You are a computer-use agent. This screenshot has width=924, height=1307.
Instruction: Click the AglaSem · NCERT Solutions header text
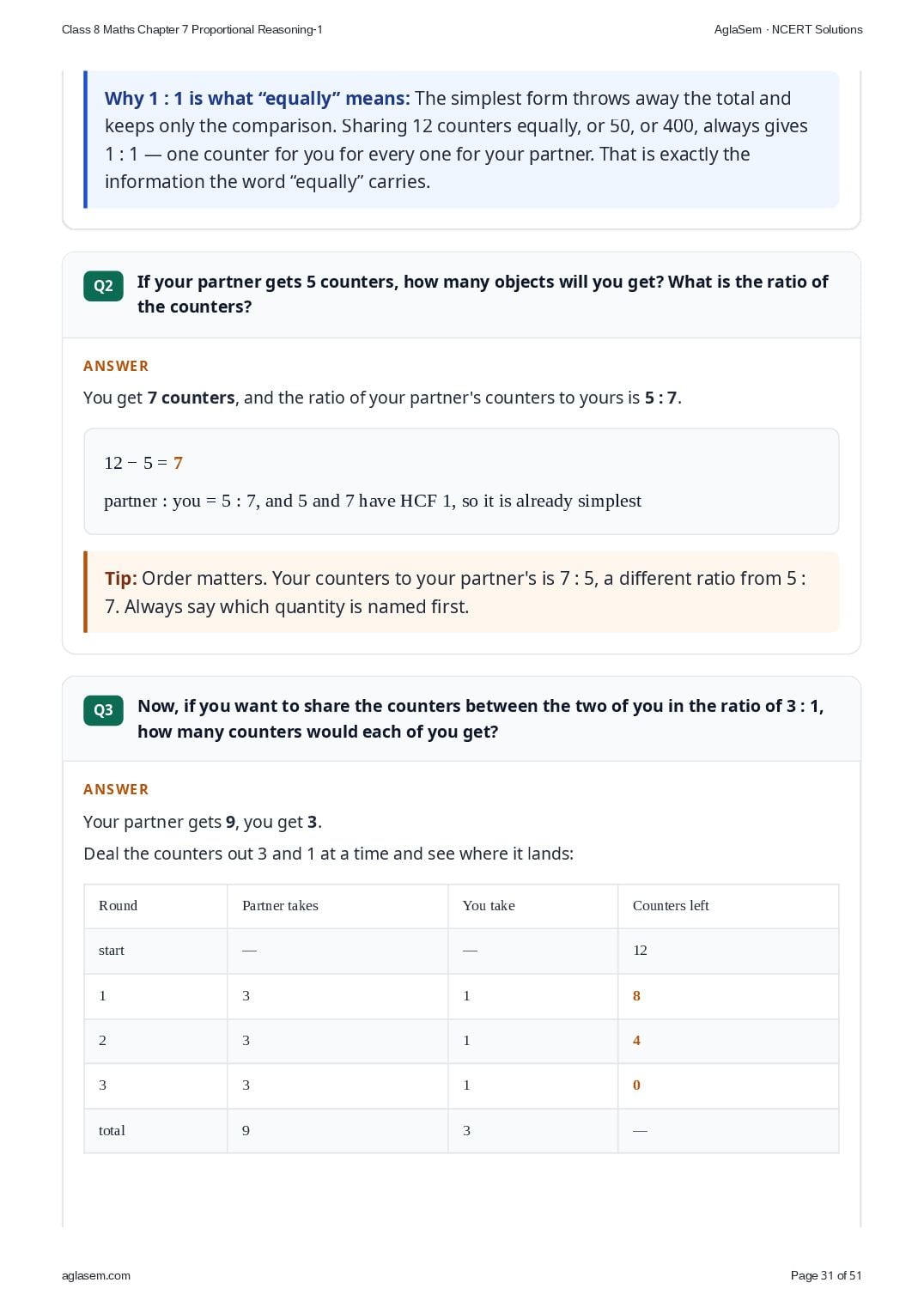tap(788, 29)
